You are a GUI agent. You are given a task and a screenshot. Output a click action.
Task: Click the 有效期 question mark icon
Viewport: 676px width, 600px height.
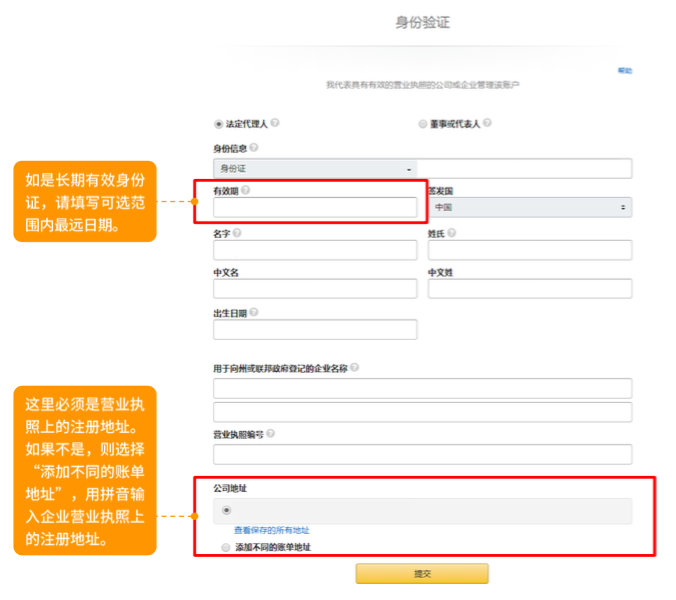(245, 189)
